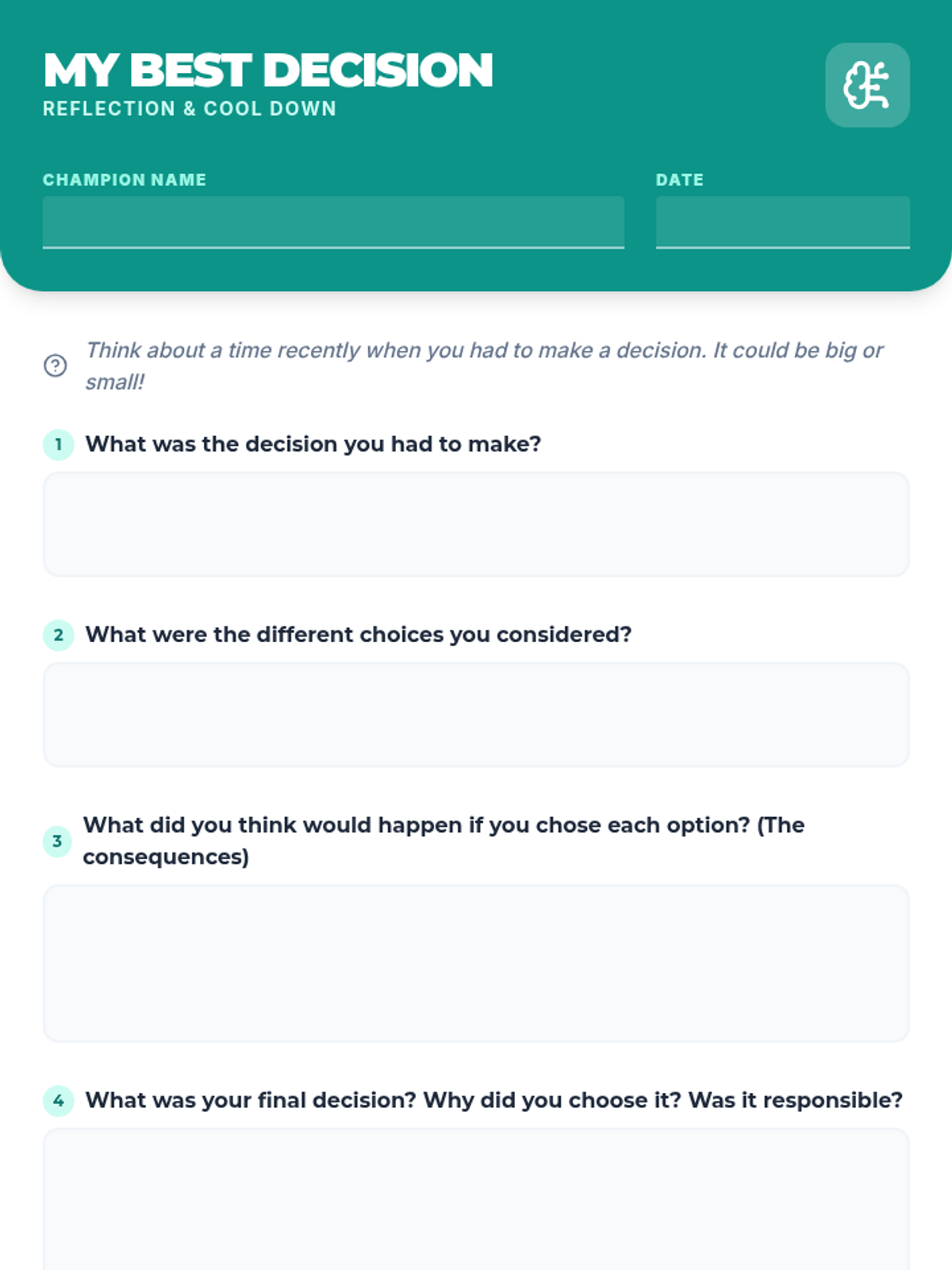Click the different choices considered answer box

[x=476, y=714]
